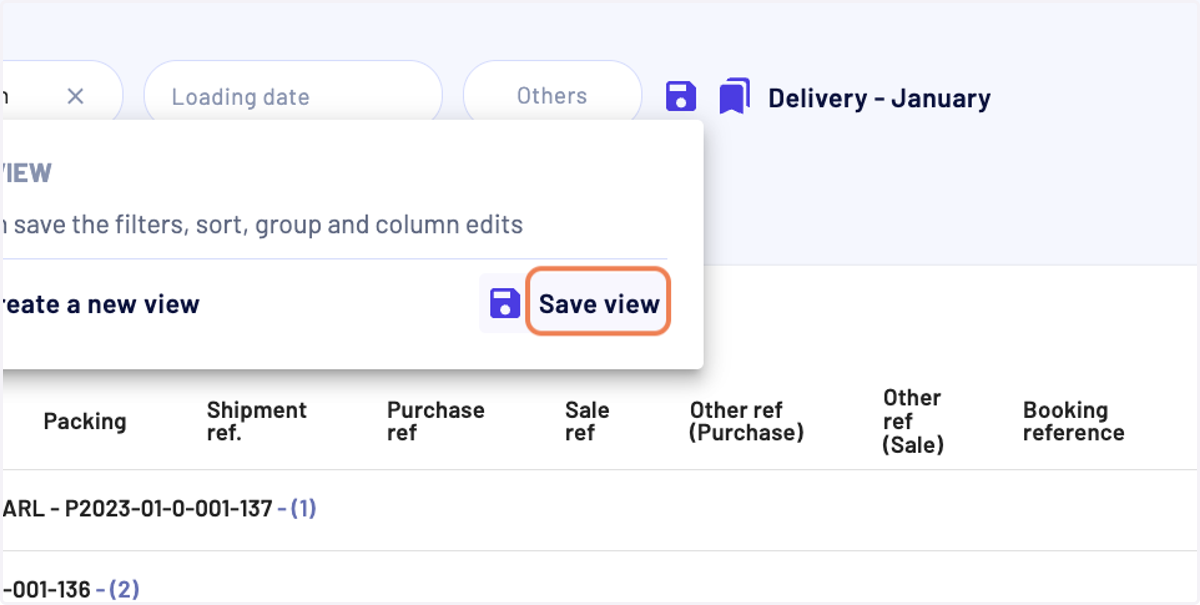The width and height of the screenshot is (1200, 605).
Task: Click the Save view button
Action: click(599, 303)
